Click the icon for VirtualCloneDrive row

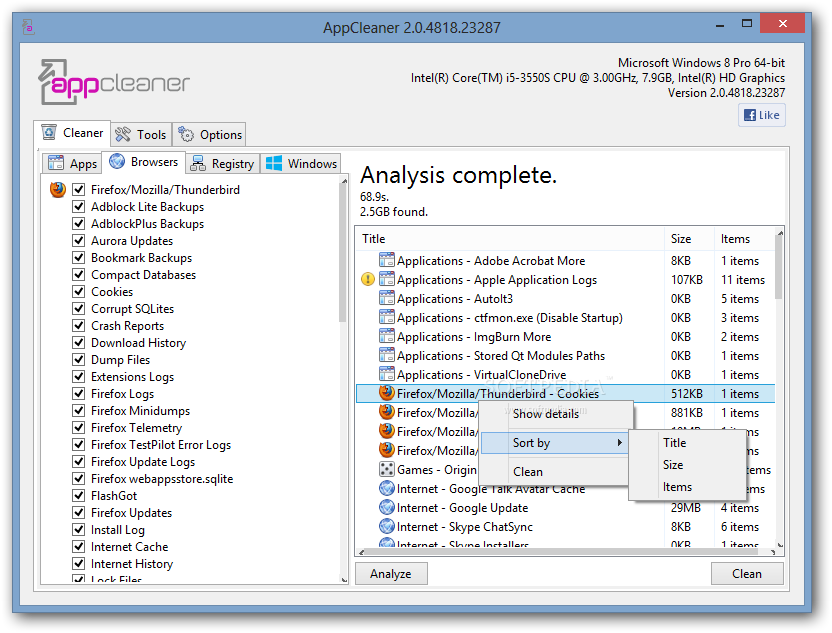tap(387, 374)
